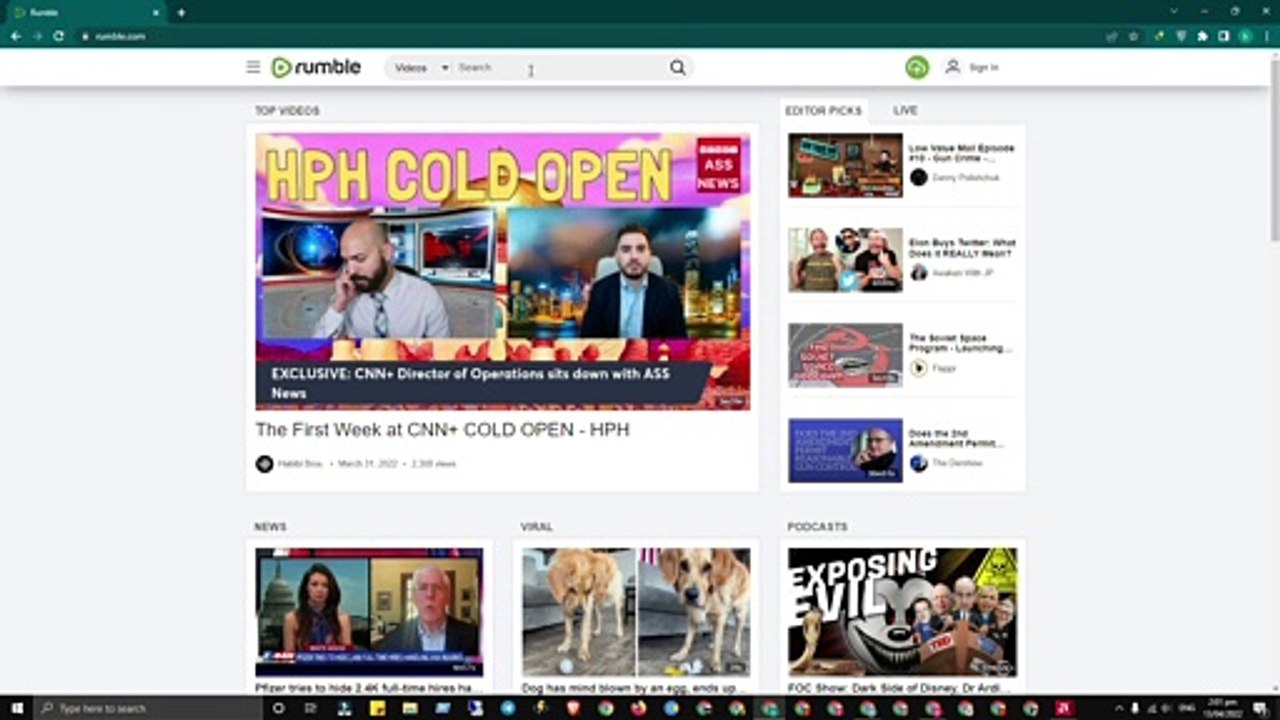Click The Dershow channel avatar
Image resolution: width=1280 pixels, height=720 pixels.
[918, 463]
